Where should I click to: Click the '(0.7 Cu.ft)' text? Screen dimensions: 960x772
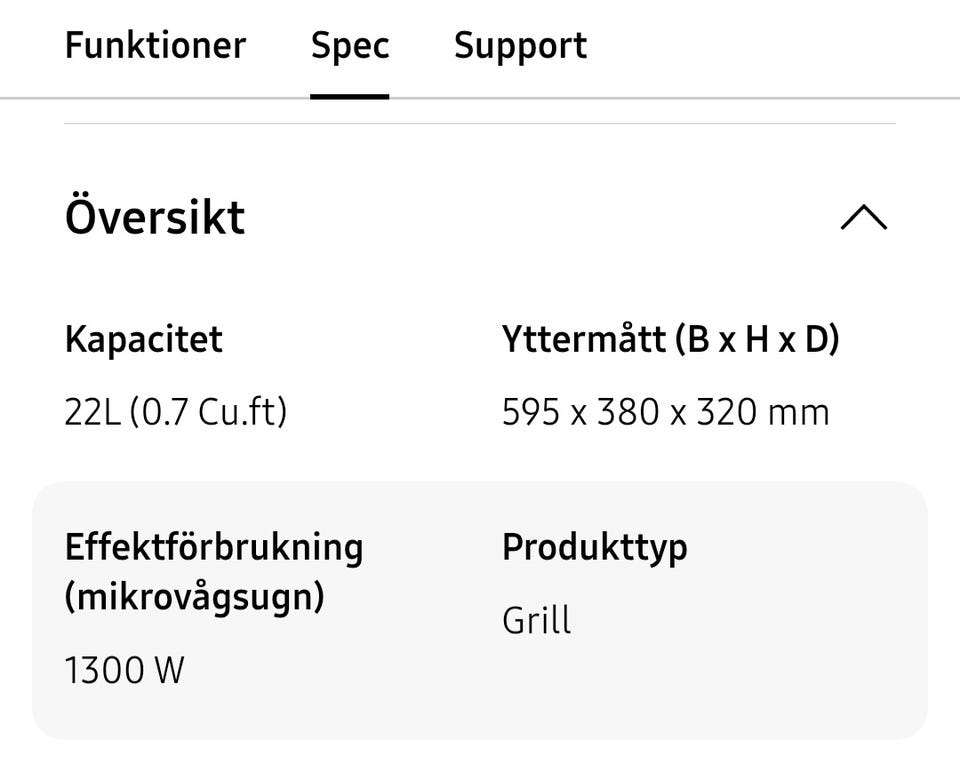(x=208, y=412)
